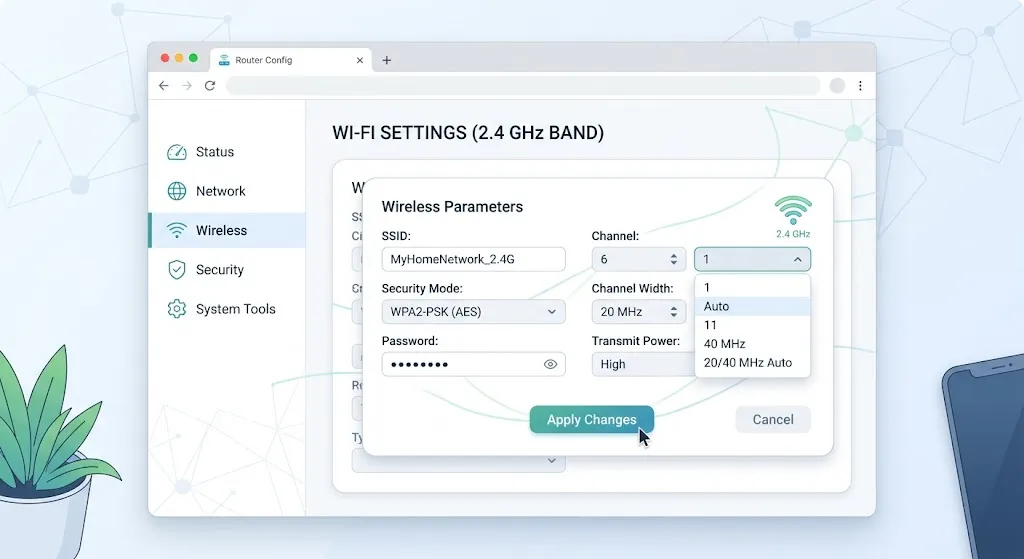Close the browser window with red button
The height and width of the screenshot is (559, 1024).
[x=165, y=58]
